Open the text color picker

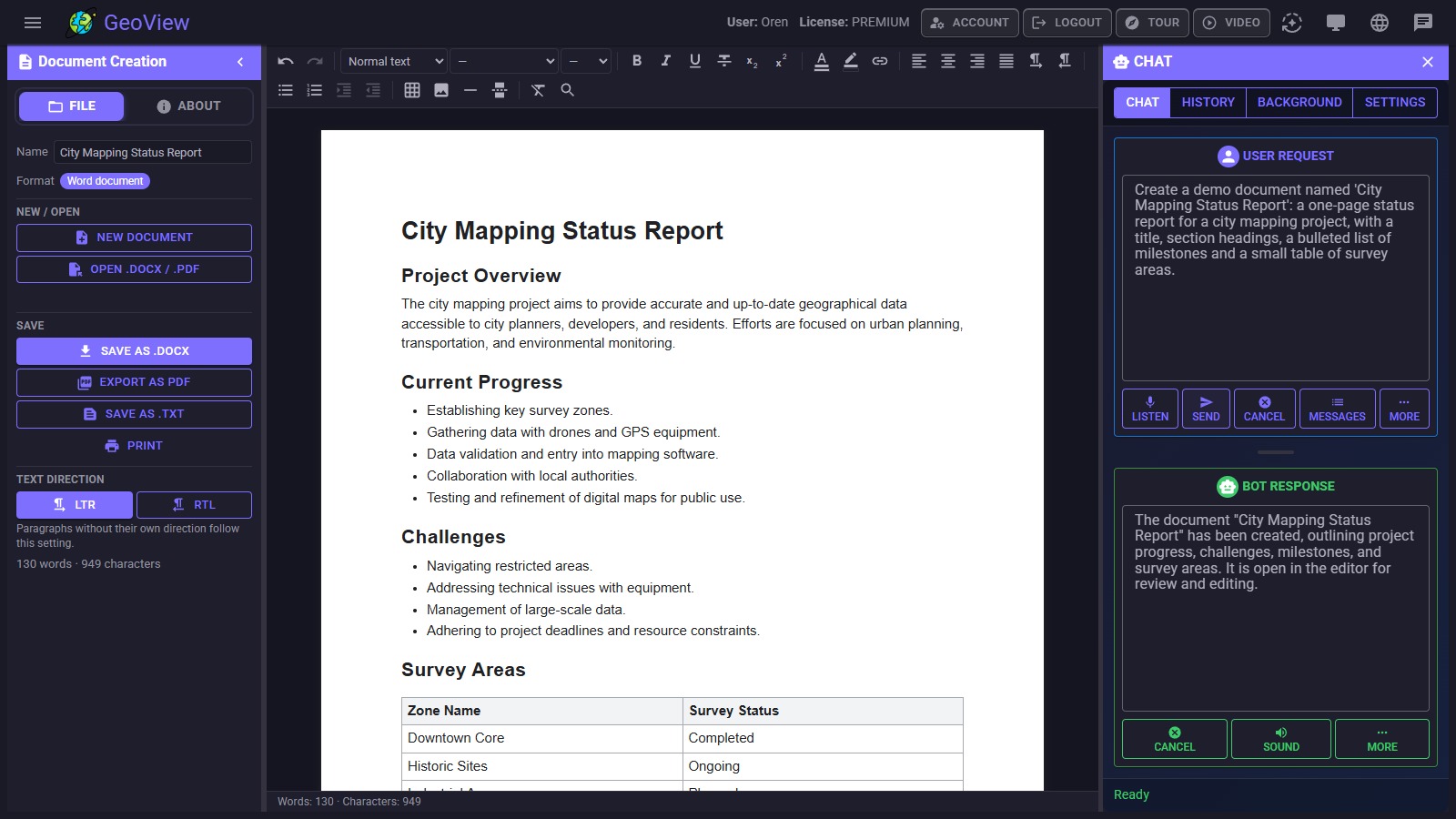822,61
